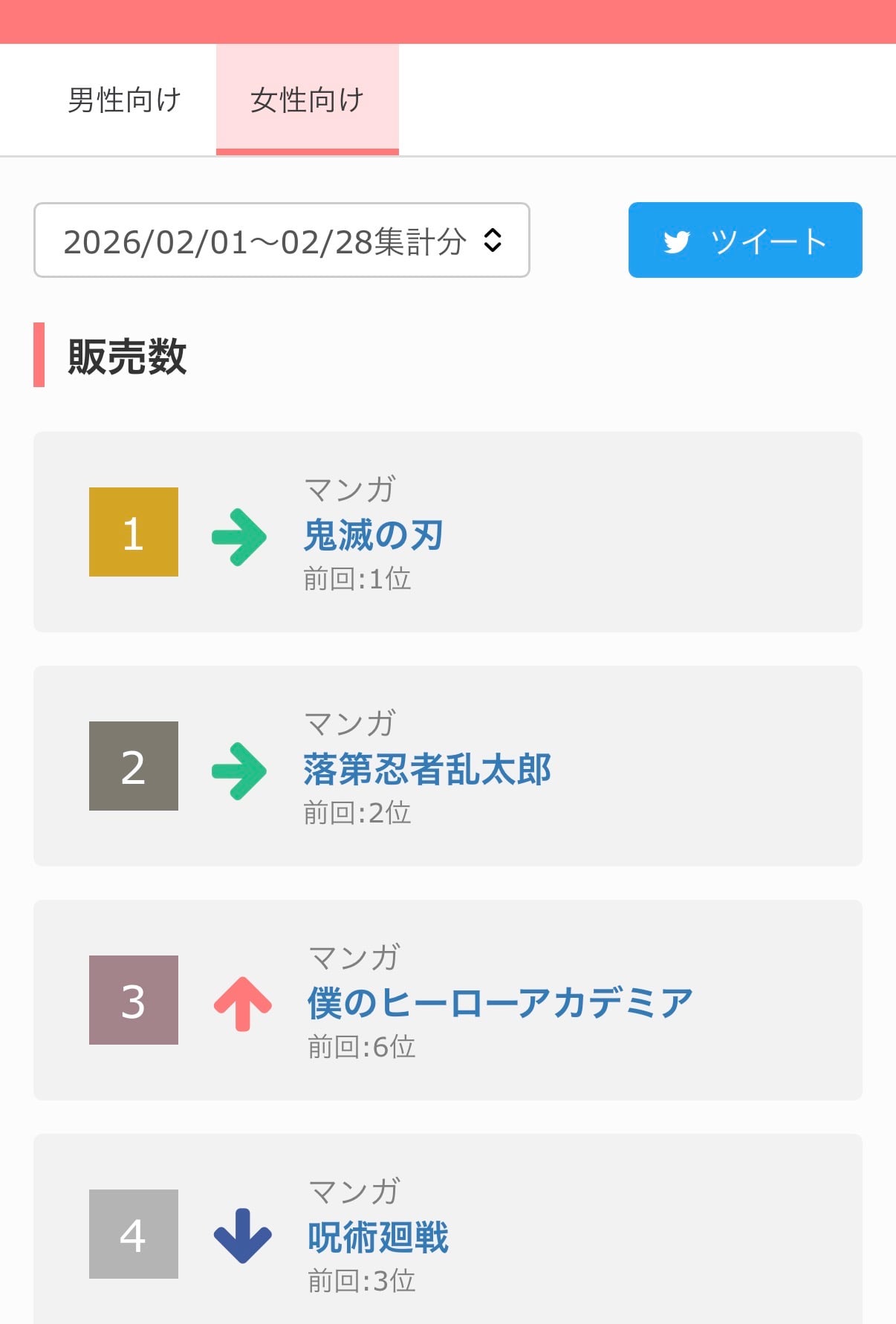Select the 女性向け tab
This screenshot has height=1324, width=896.
[x=307, y=100]
